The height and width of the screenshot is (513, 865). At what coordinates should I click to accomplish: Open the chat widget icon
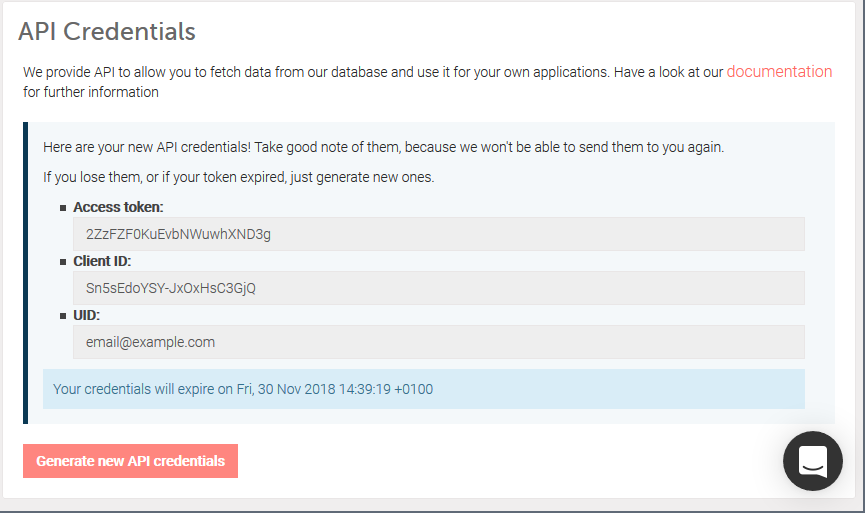[x=813, y=461]
